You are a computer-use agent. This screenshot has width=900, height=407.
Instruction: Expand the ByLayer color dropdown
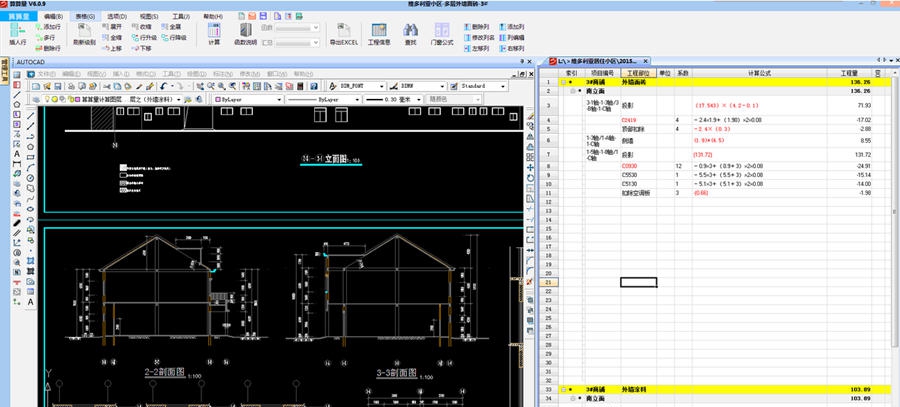click(278, 100)
